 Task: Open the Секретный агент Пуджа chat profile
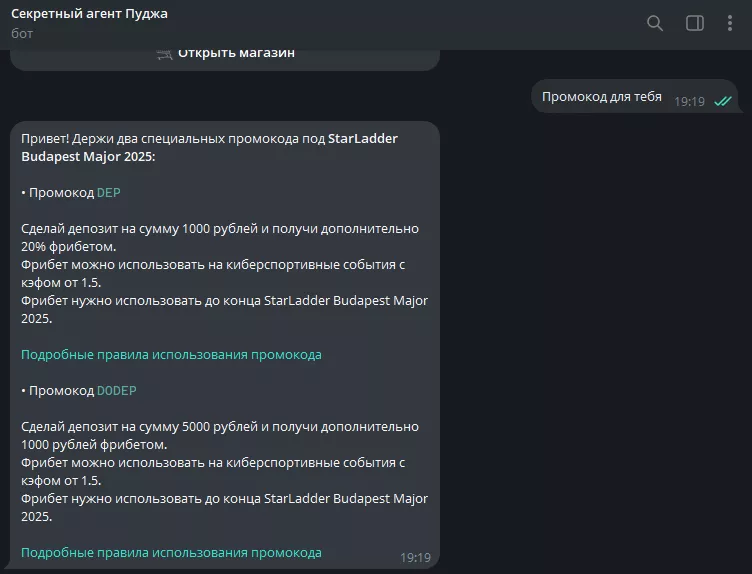[90, 14]
